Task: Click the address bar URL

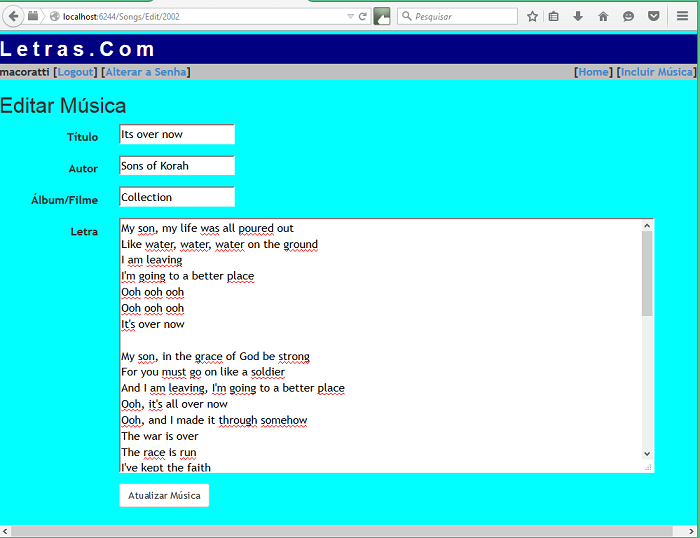Action: pos(121,17)
